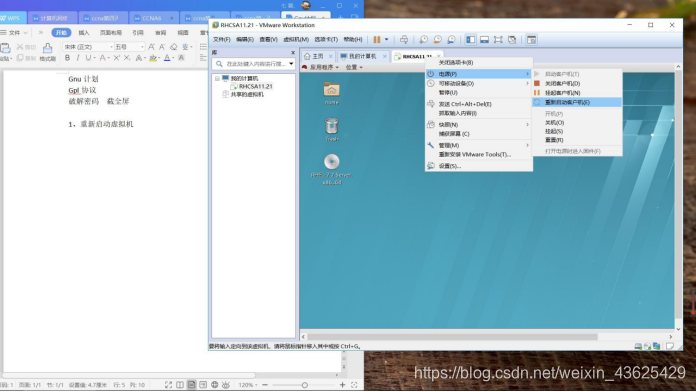Image resolution: width=696 pixels, height=392 pixels.
Task: Open the WPS 页面布局 ribbon tab
Action: 111,33
